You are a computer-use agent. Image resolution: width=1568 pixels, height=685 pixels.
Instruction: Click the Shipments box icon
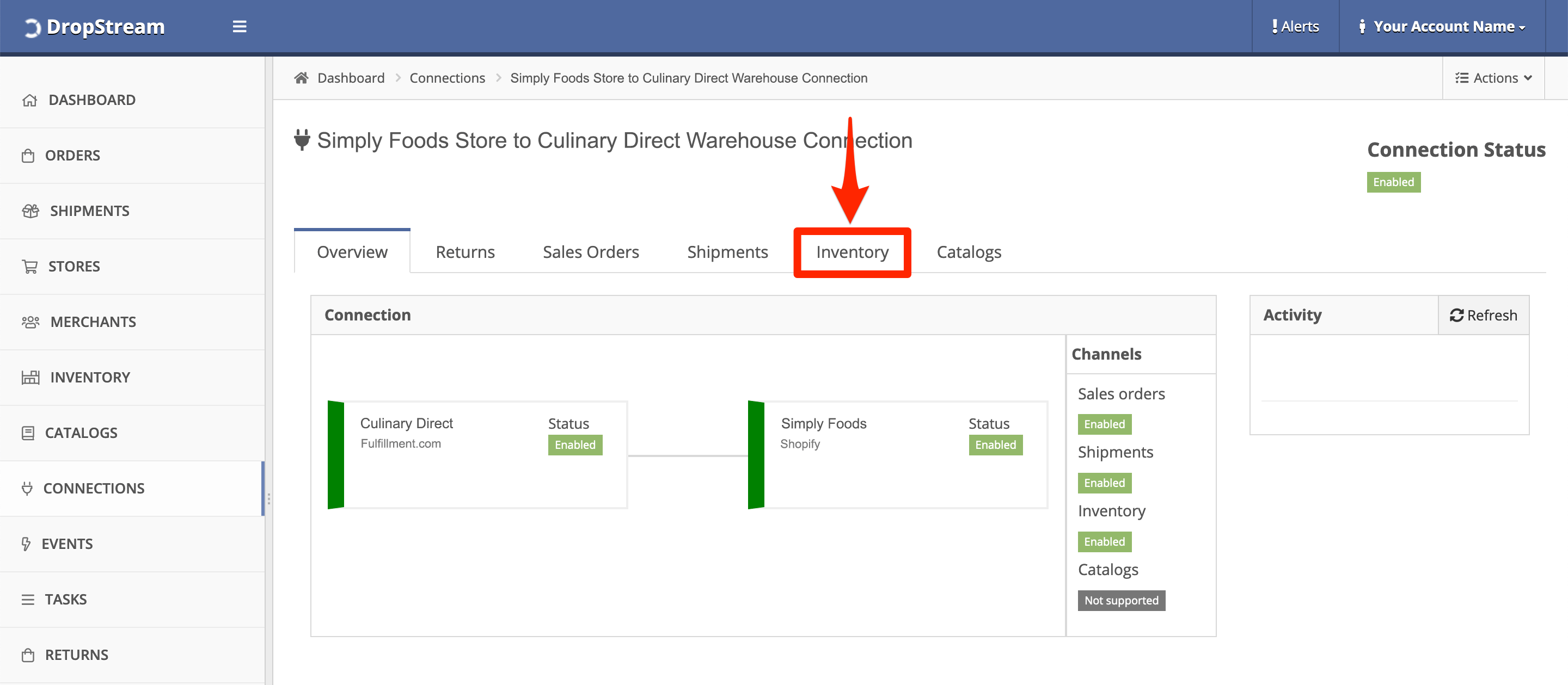(x=30, y=211)
